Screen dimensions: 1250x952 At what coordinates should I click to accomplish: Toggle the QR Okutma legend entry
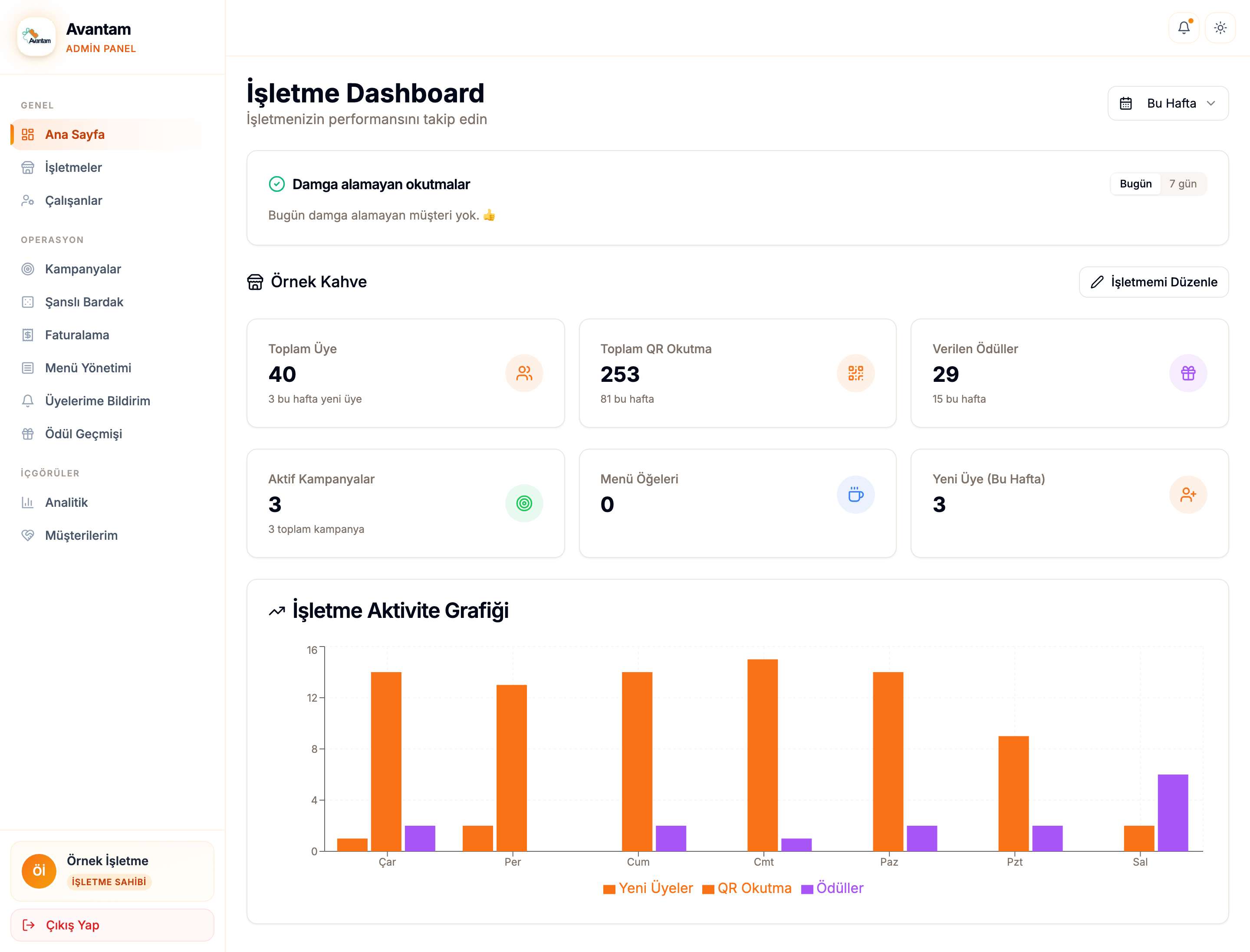click(x=747, y=888)
